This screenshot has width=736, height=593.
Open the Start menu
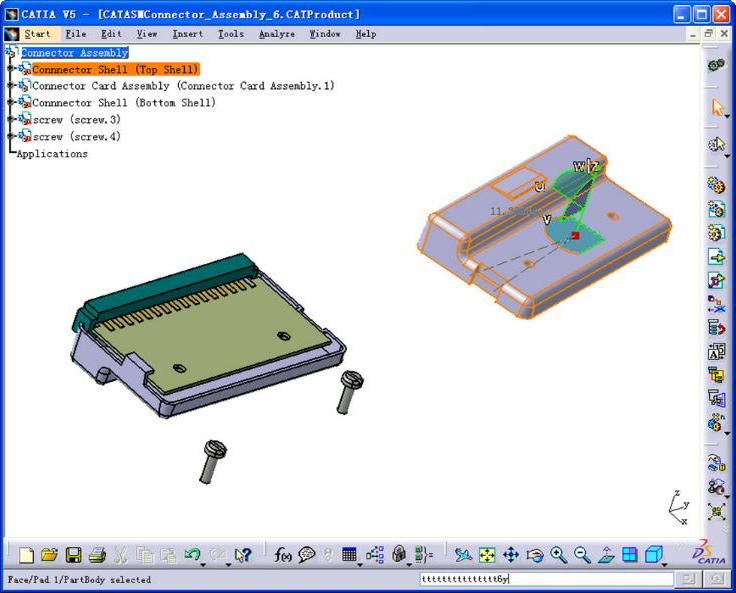(37, 34)
